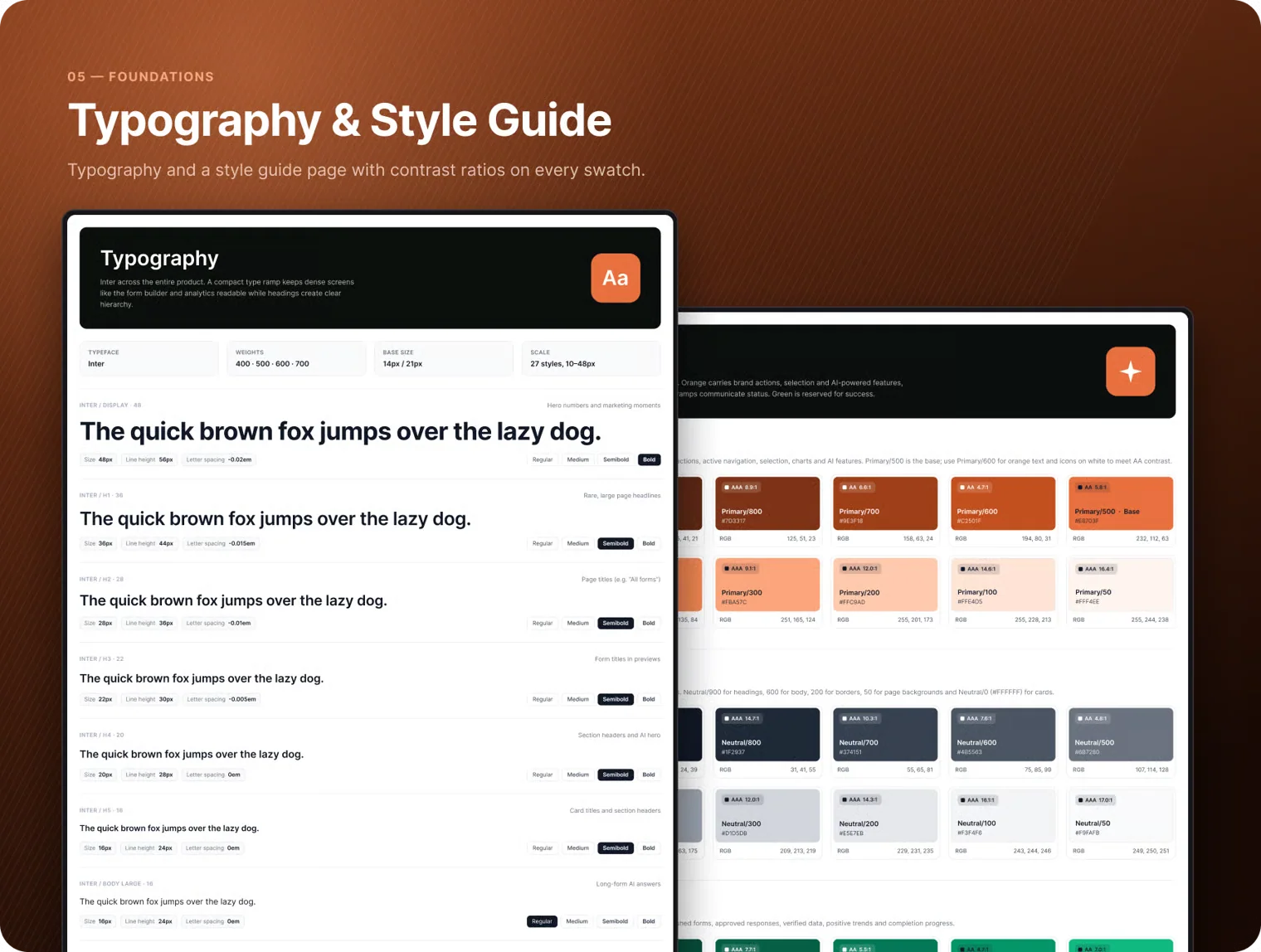
Task: Click the Primary/200 color swatch
Action: pos(885,585)
